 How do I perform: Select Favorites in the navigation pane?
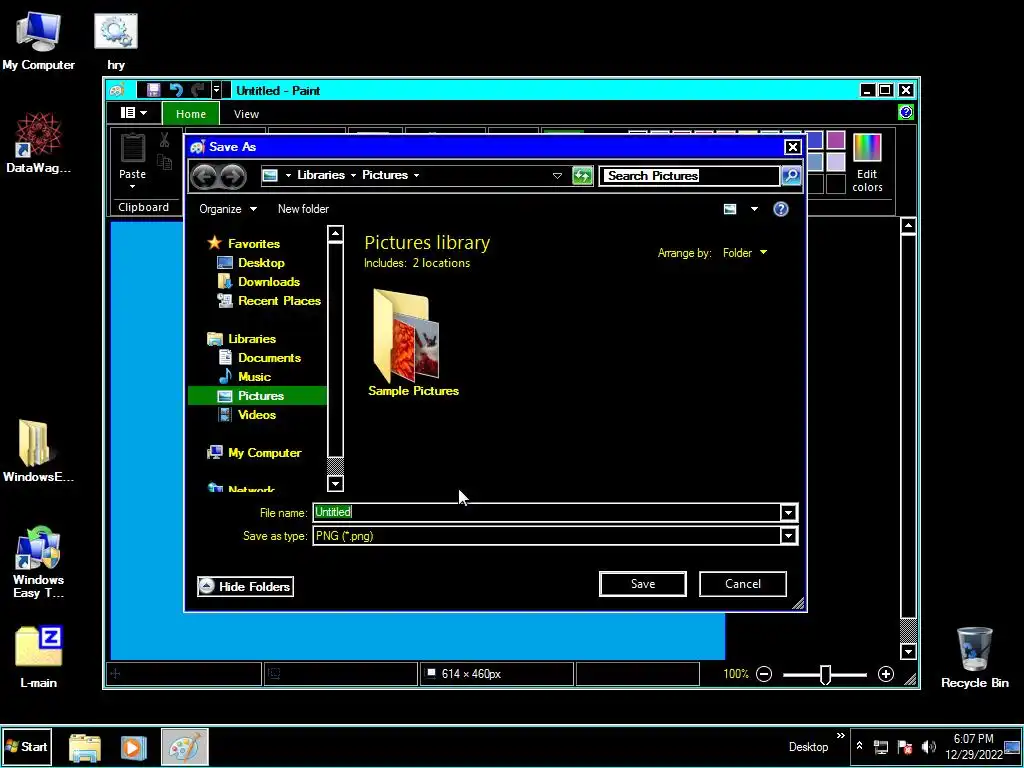pos(254,244)
